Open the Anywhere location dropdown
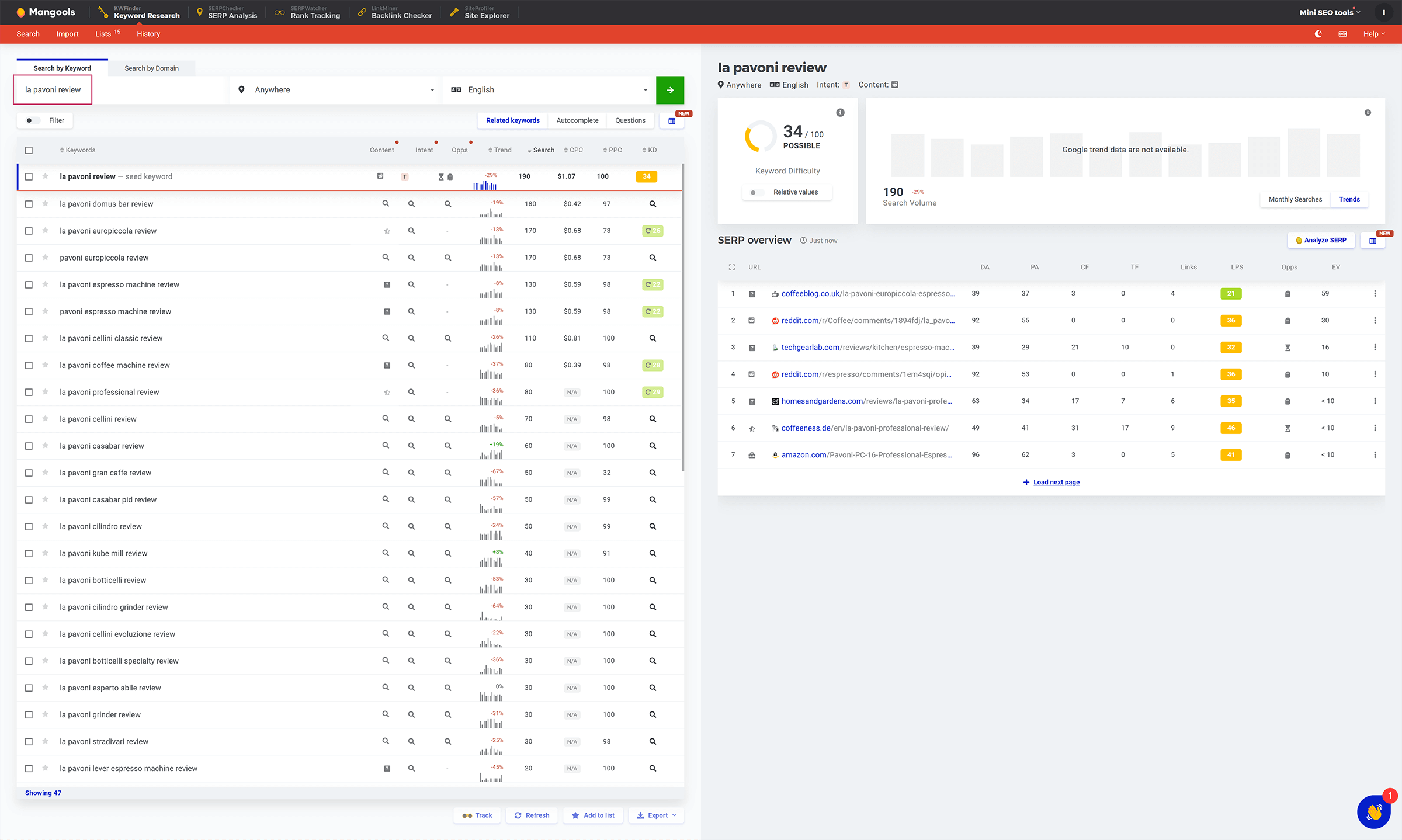 (x=335, y=90)
